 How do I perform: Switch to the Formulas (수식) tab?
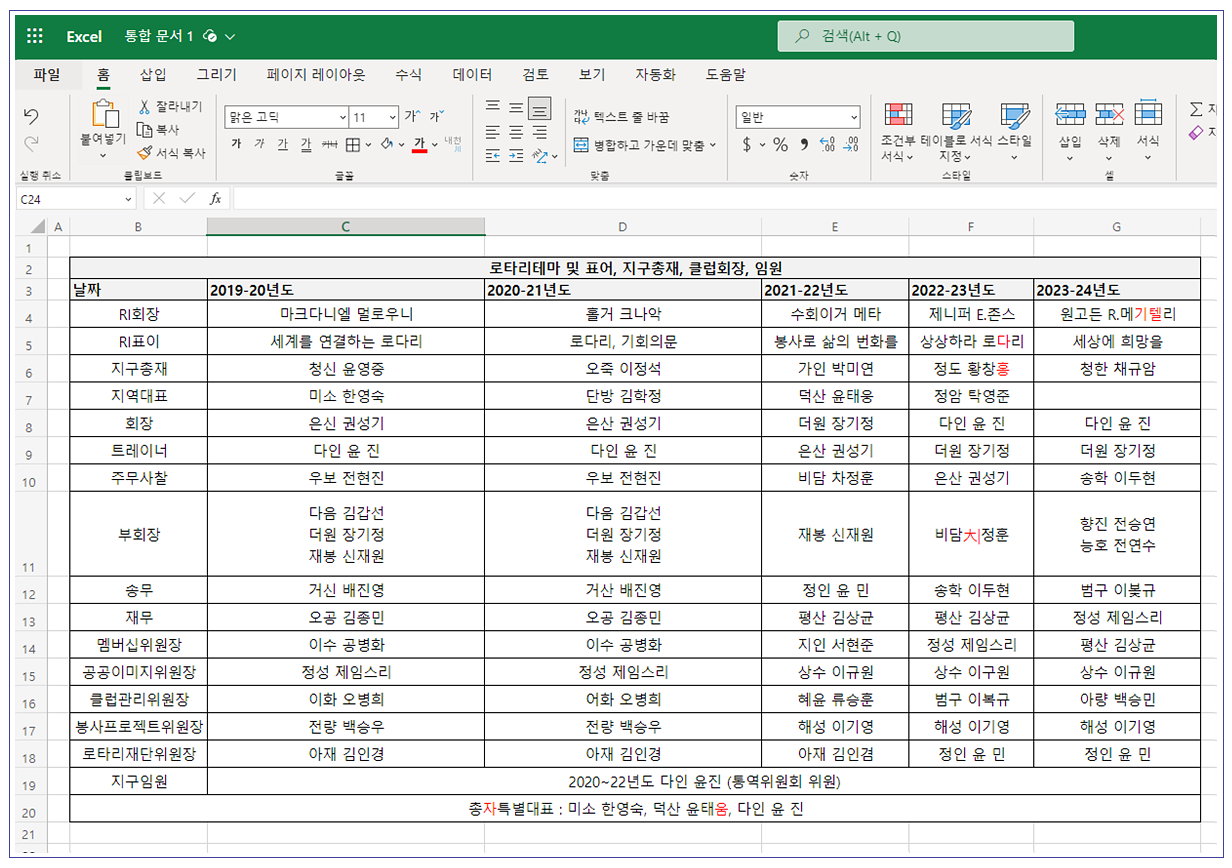pos(408,74)
